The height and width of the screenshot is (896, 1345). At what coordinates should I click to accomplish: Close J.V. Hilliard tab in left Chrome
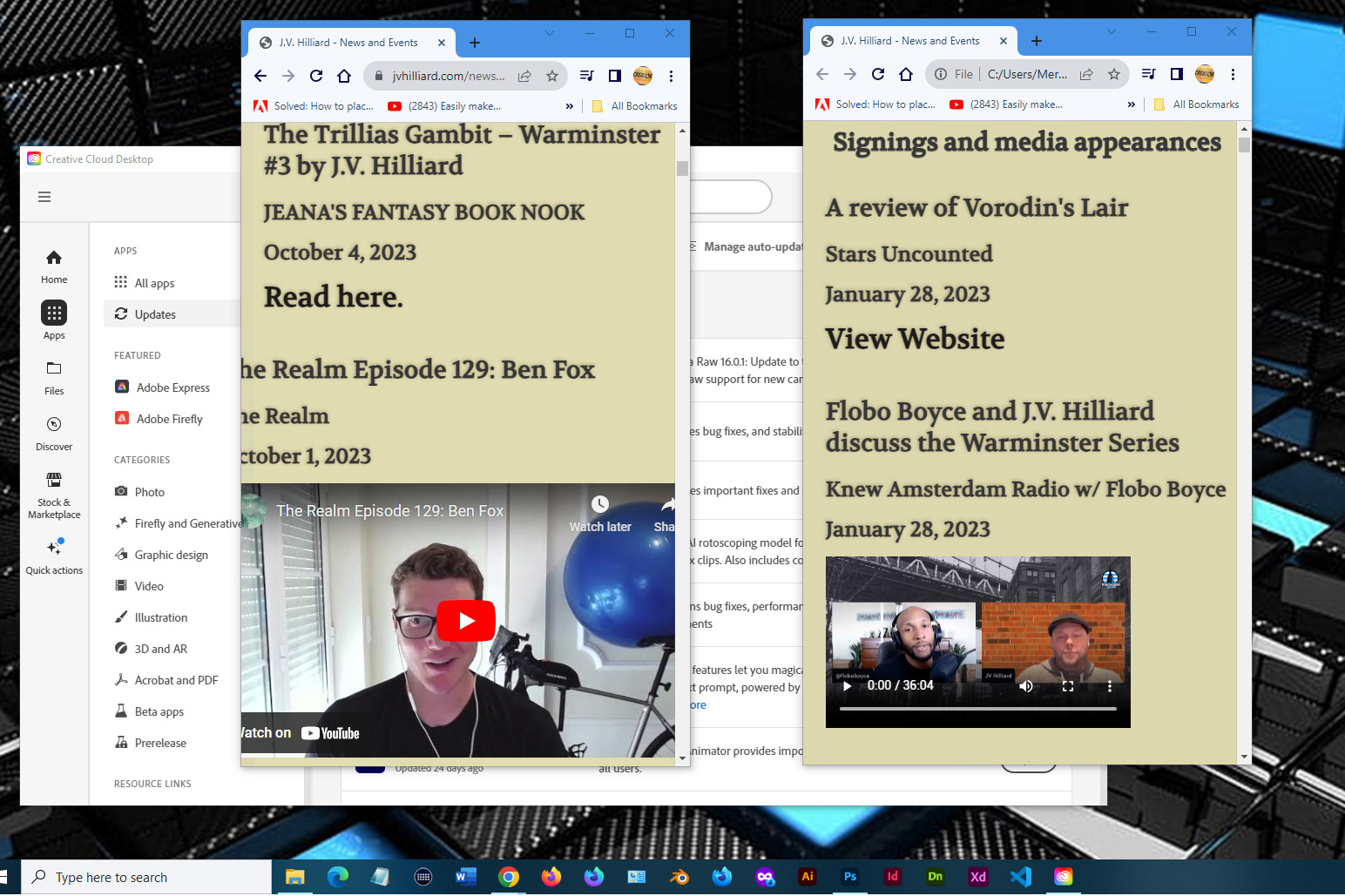coord(442,43)
